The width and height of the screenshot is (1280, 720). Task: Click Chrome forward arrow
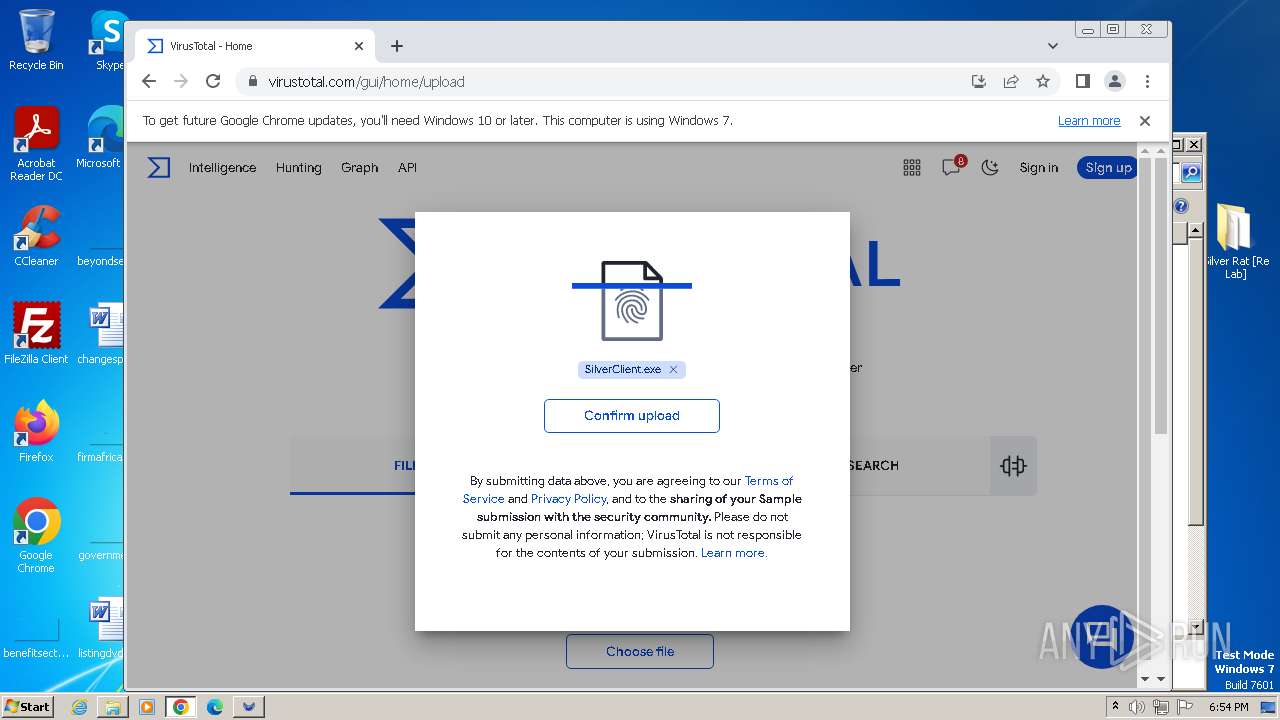[x=181, y=81]
